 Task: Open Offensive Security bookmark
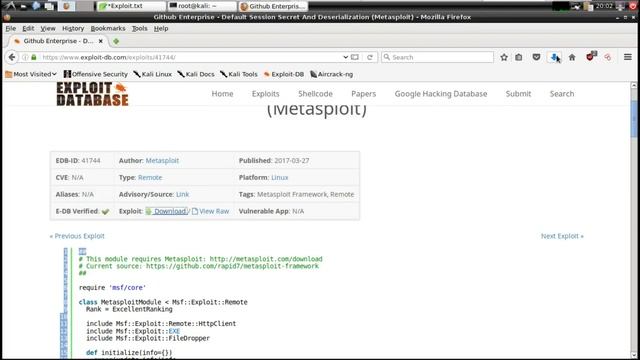click(x=96, y=74)
